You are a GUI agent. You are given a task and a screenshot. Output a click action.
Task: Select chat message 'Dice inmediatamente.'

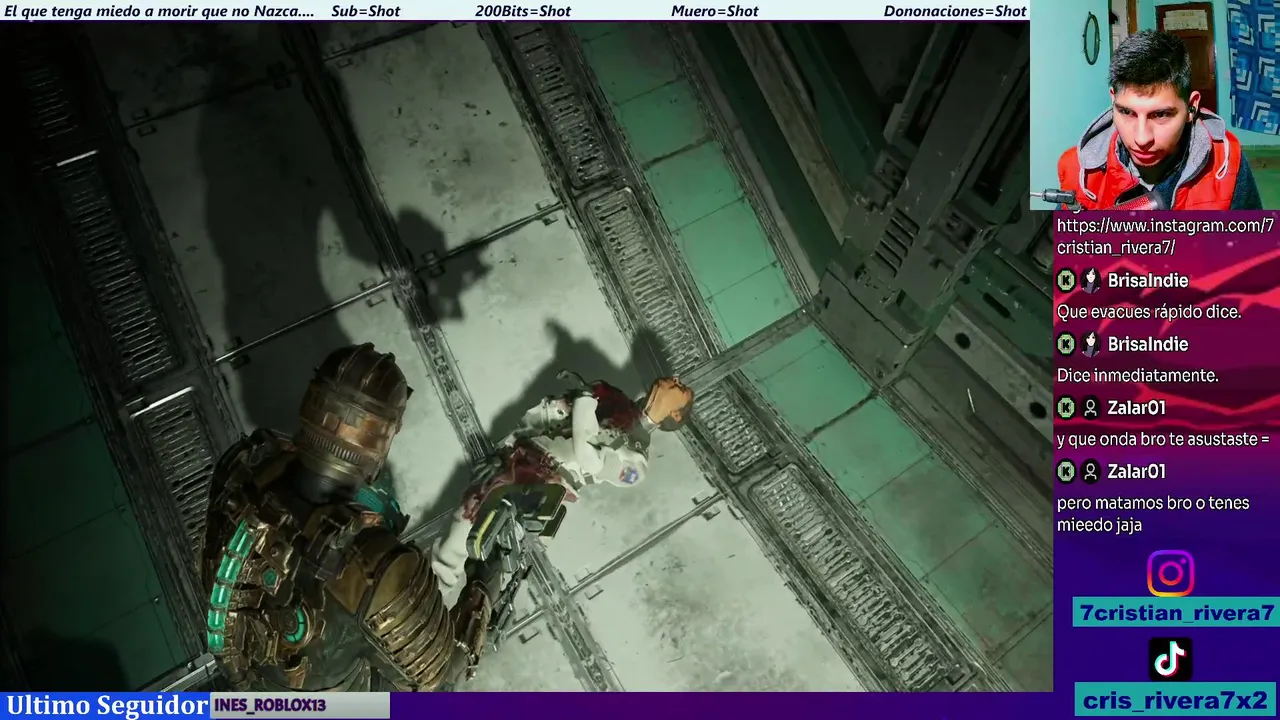(x=1137, y=376)
